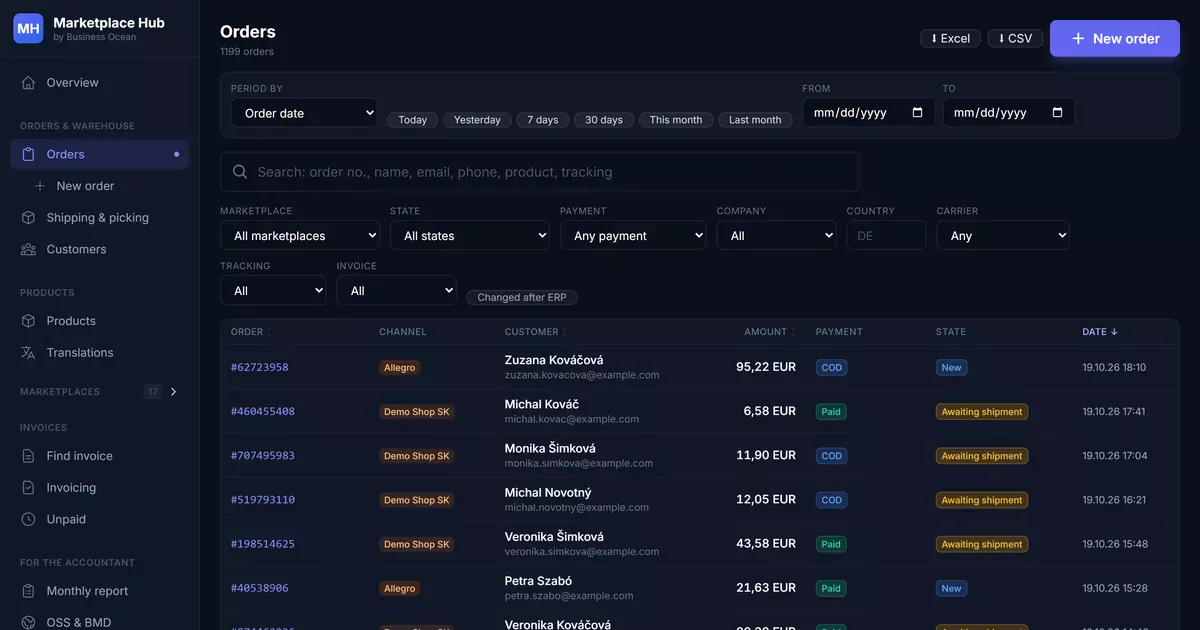Viewport: 1200px width, 630px height.
Task: Expand the Marketplaces section chevron
Action: pos(173,392)
